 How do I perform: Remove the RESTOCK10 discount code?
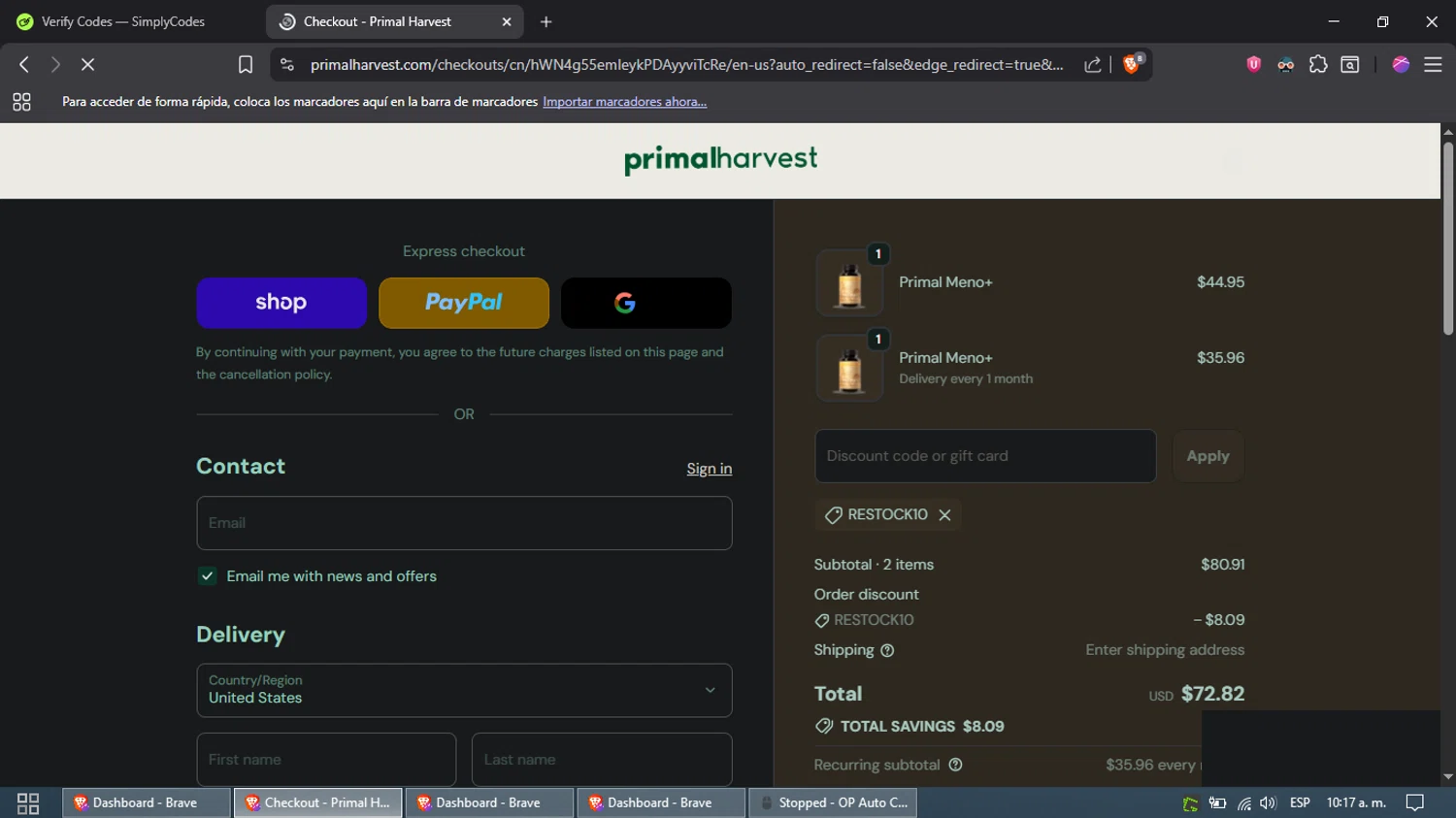point(944,515)
